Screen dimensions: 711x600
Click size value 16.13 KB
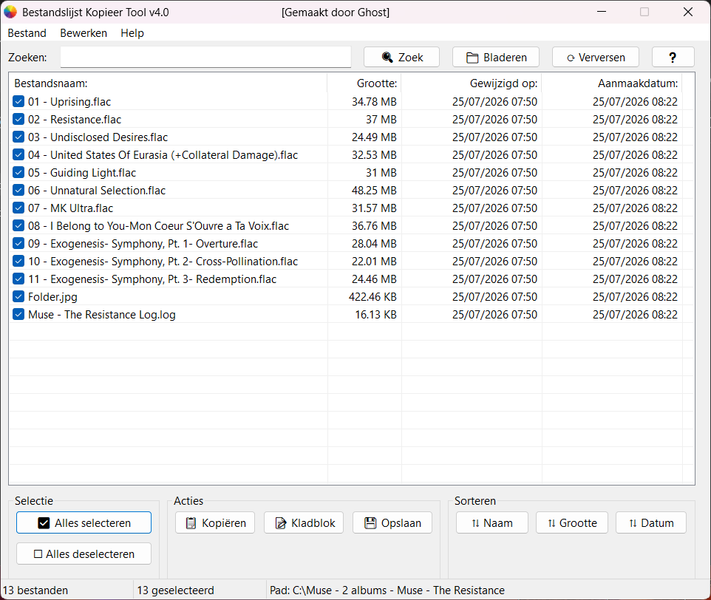[376, 314]
